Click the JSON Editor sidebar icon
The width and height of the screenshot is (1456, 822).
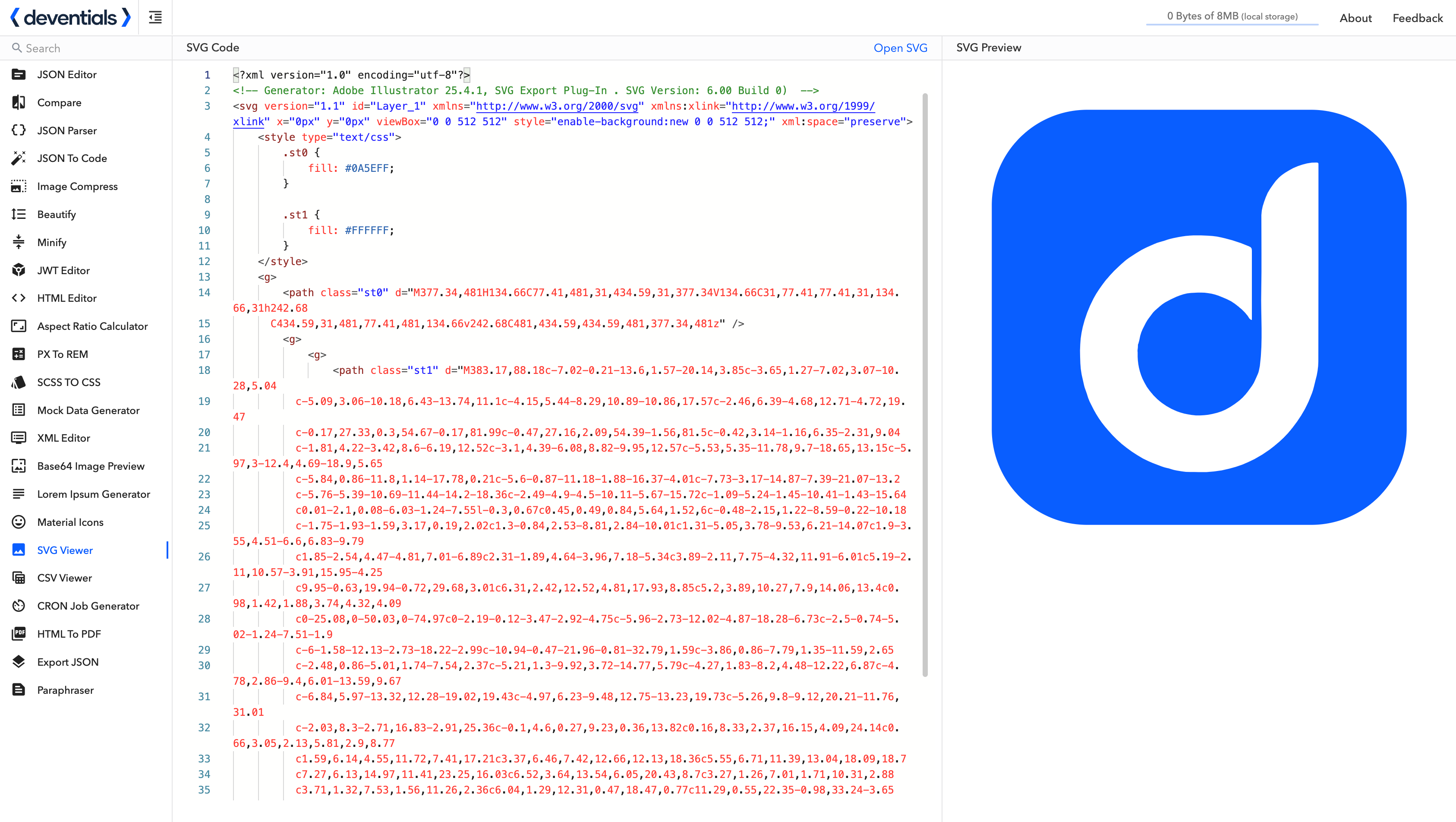point(19,74)
